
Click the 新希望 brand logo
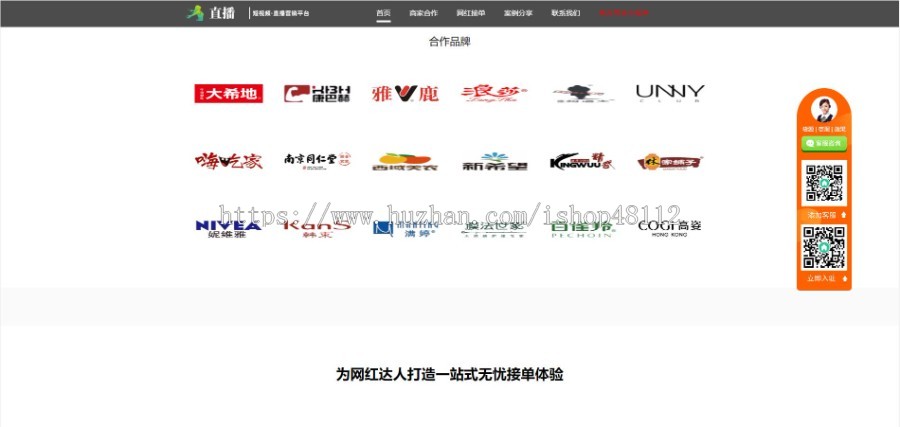coord(494,161)
